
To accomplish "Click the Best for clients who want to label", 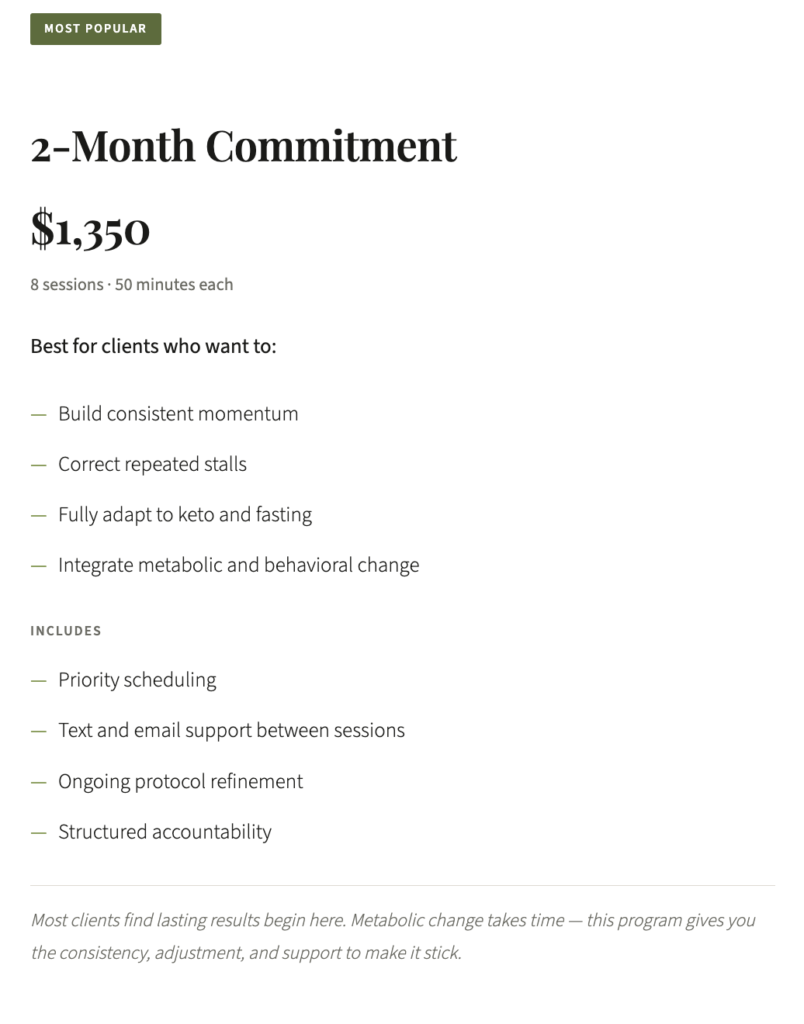I will pos(153,347).
